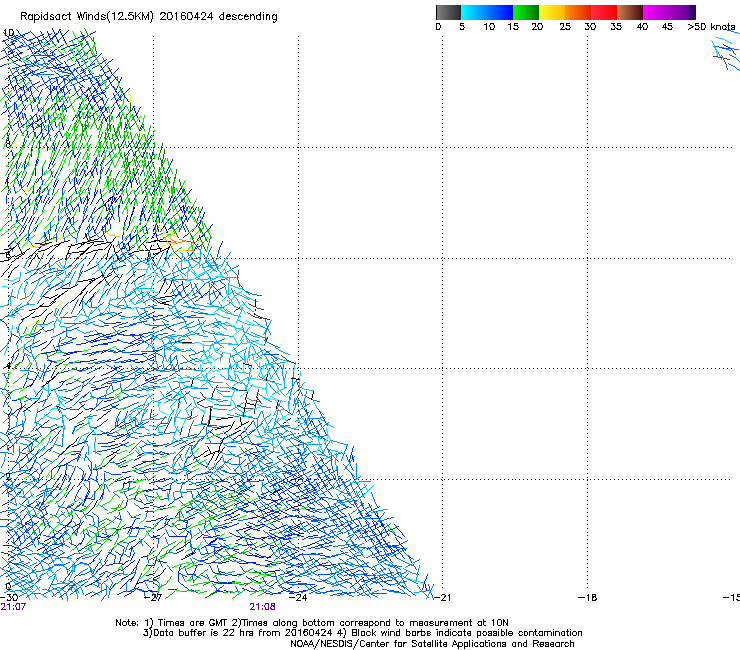Screen dimensions: 740x650
Task: Click the gray 0-5 knots legend segment
Action: pos(448,12)
